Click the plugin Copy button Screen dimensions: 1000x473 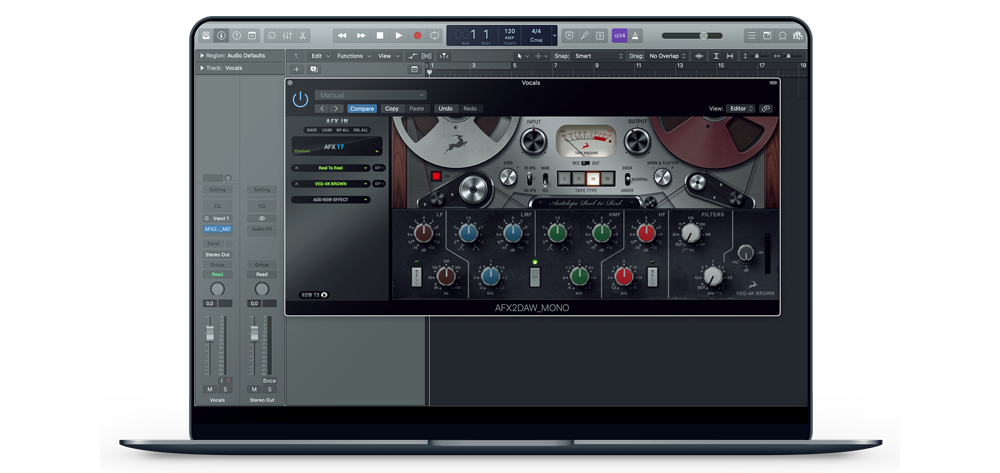(x=392, y=108)
